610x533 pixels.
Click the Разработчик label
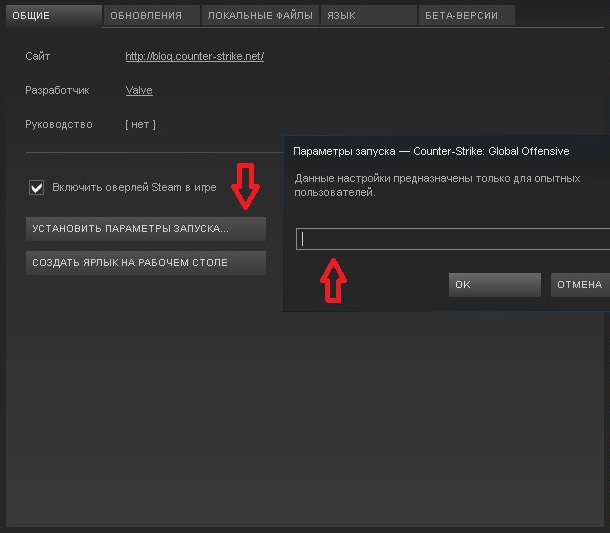pos(57,90)
